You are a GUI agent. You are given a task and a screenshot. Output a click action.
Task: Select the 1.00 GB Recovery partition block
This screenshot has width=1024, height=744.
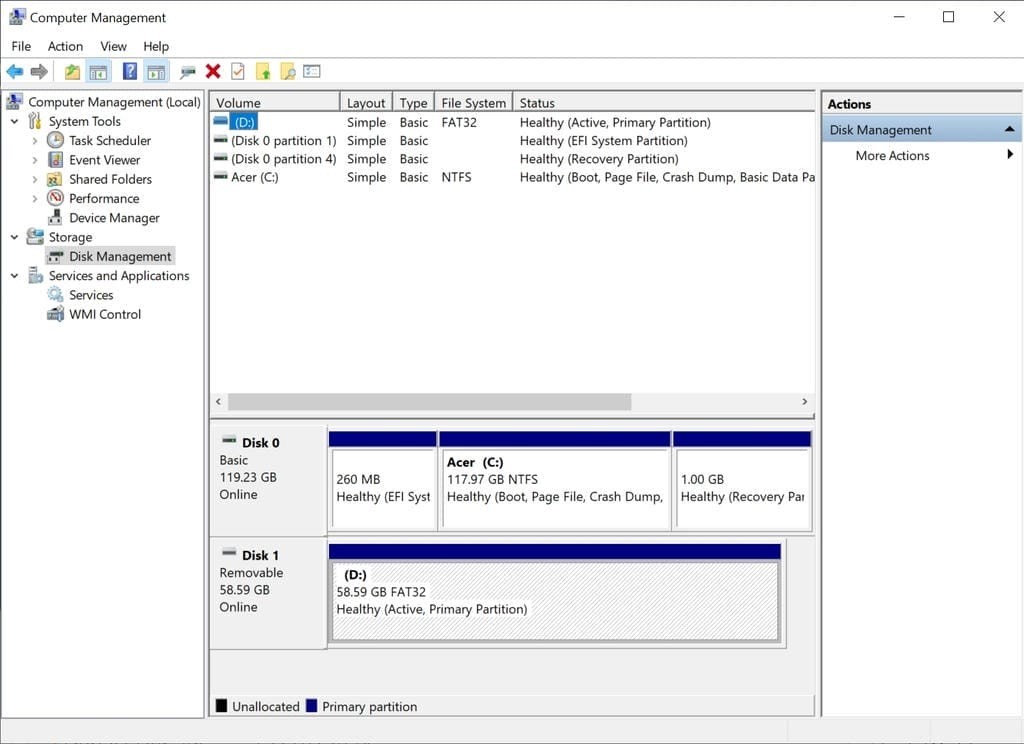pyautogui.click(x=743, y=481)
